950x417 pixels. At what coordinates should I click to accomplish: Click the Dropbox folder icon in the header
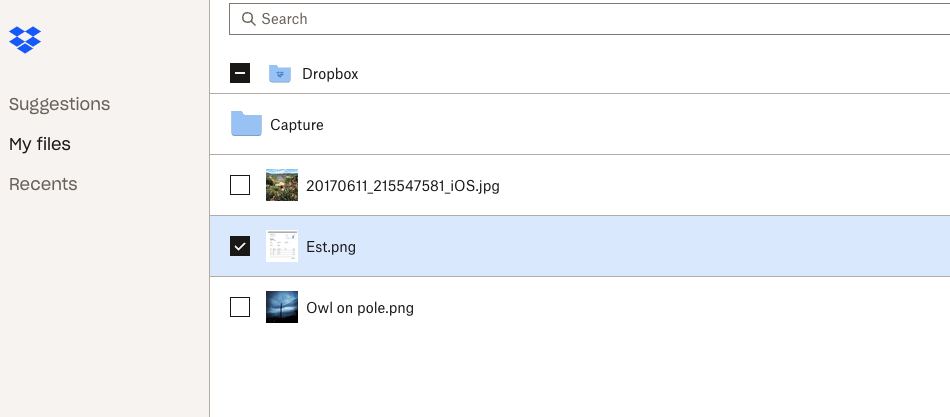click(x=280, y=74)
